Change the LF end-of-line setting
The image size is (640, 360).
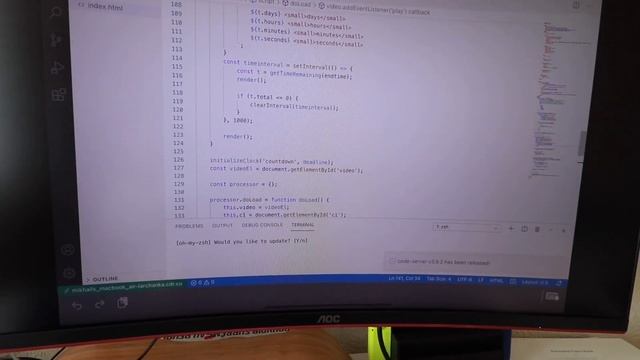480,280
